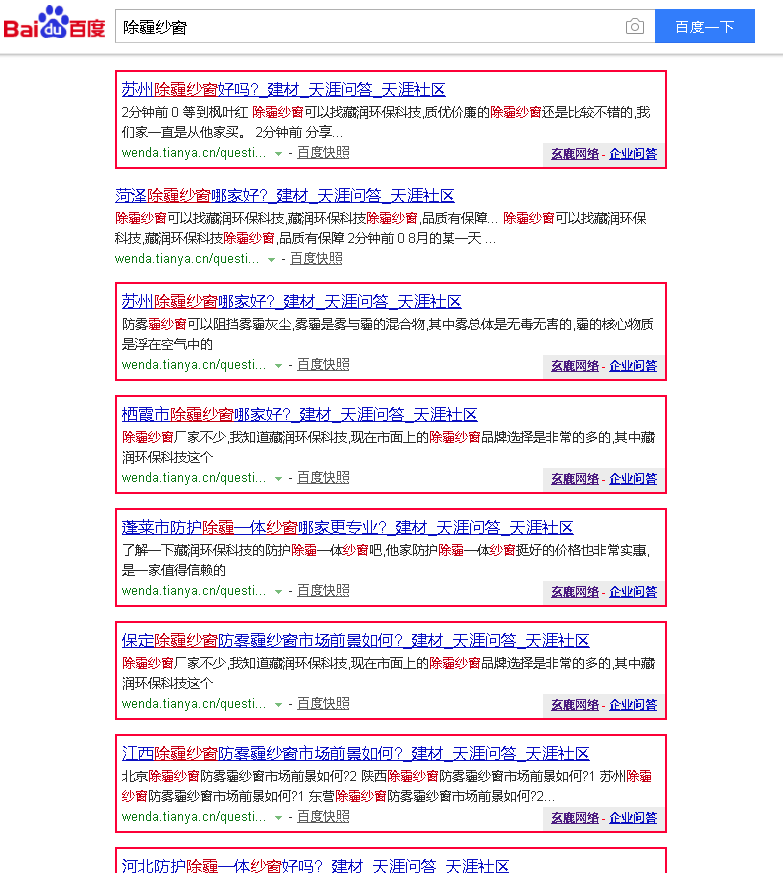
Task: Open result 江西除霾纱窗防雾霾纱窗市场前景如何?
Action: [x=355, y=753]
